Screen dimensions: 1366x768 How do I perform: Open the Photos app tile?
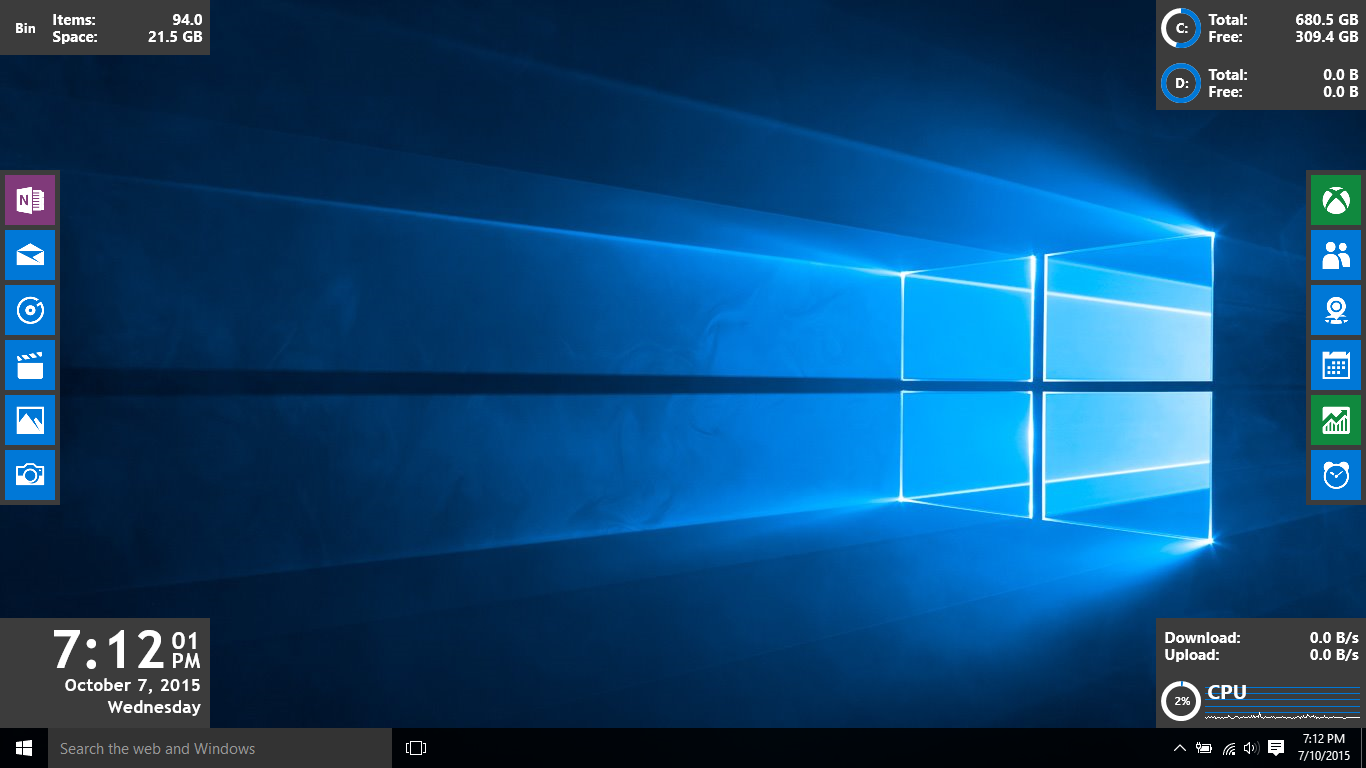[x=30, y=420]
